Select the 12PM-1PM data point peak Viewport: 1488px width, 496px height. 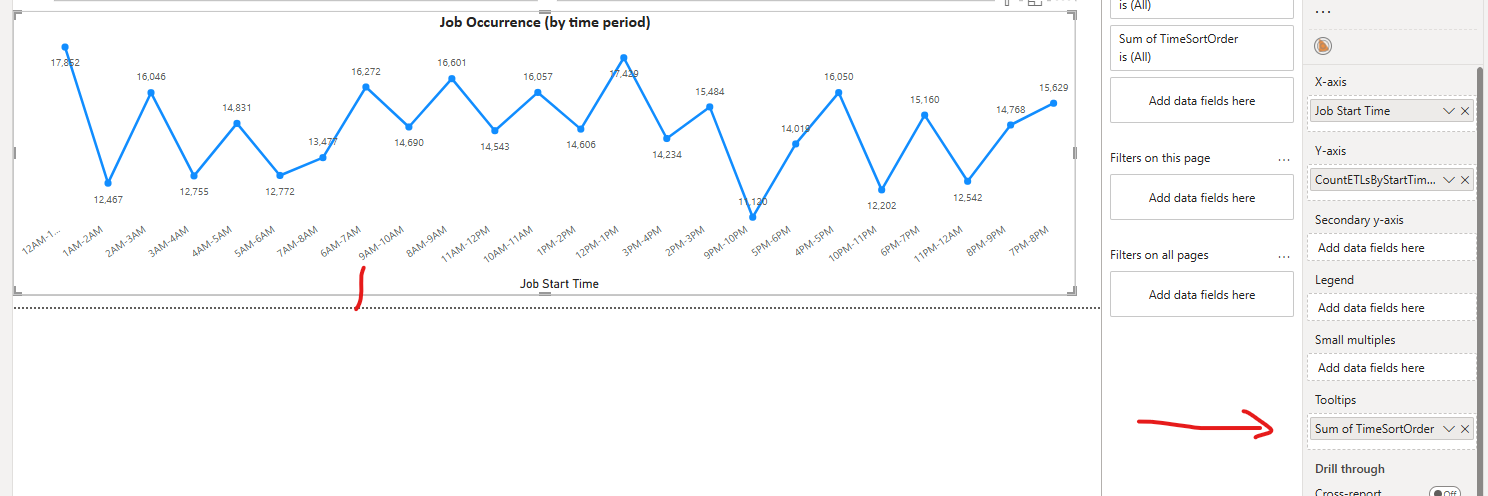(x=624, y=58)
